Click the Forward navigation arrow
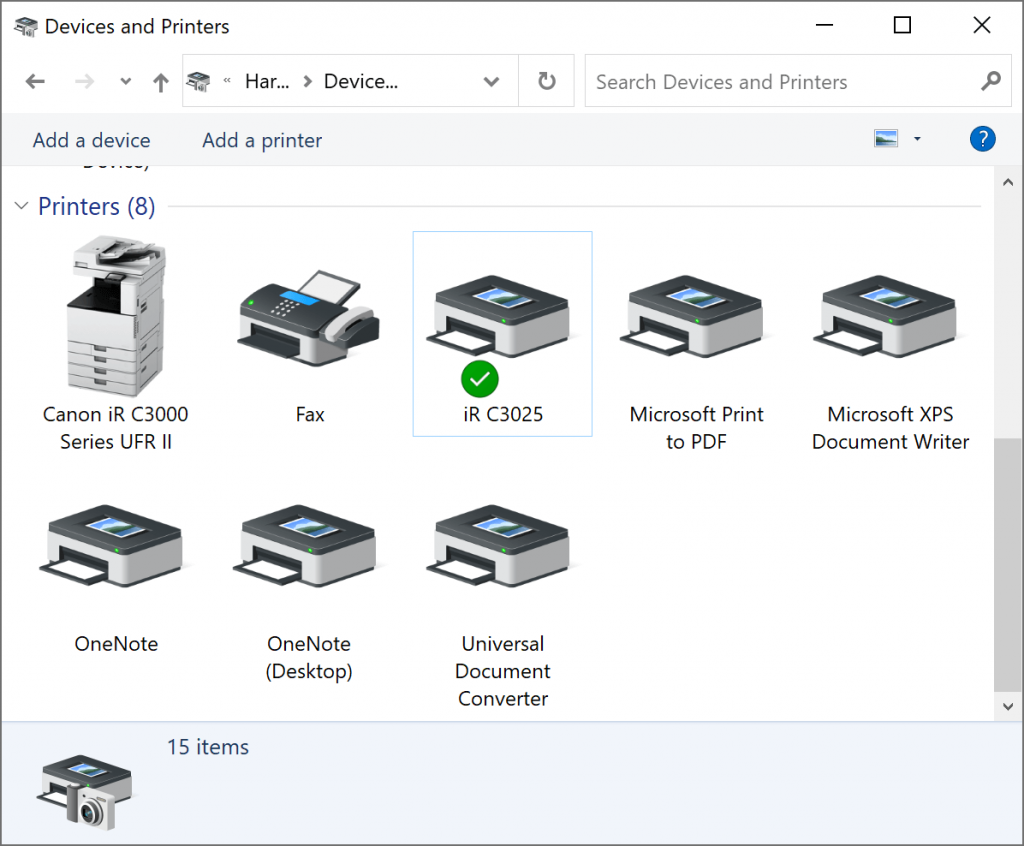Viewport: 1024px width, 846px height. (84, 82)
